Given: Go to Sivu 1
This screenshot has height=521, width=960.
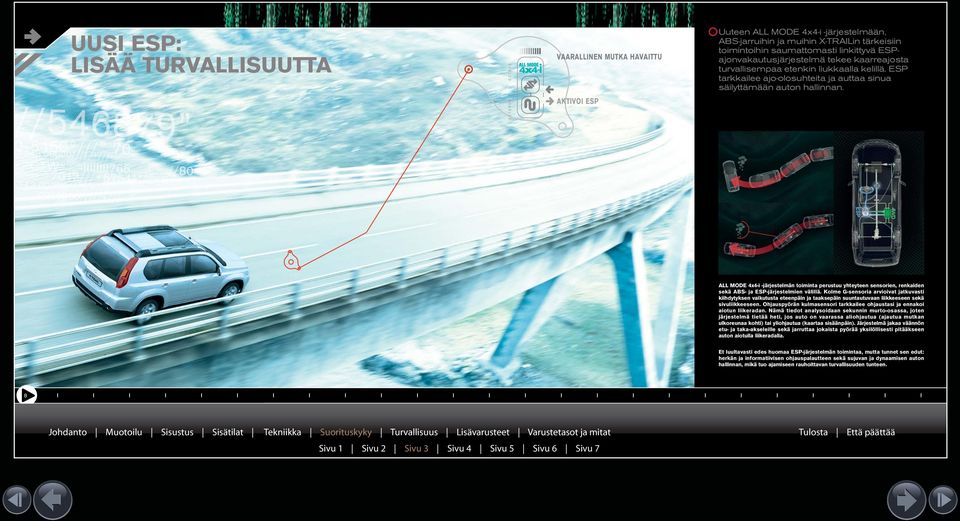Looking at the screenshot, I should click(x=331, y=449).
